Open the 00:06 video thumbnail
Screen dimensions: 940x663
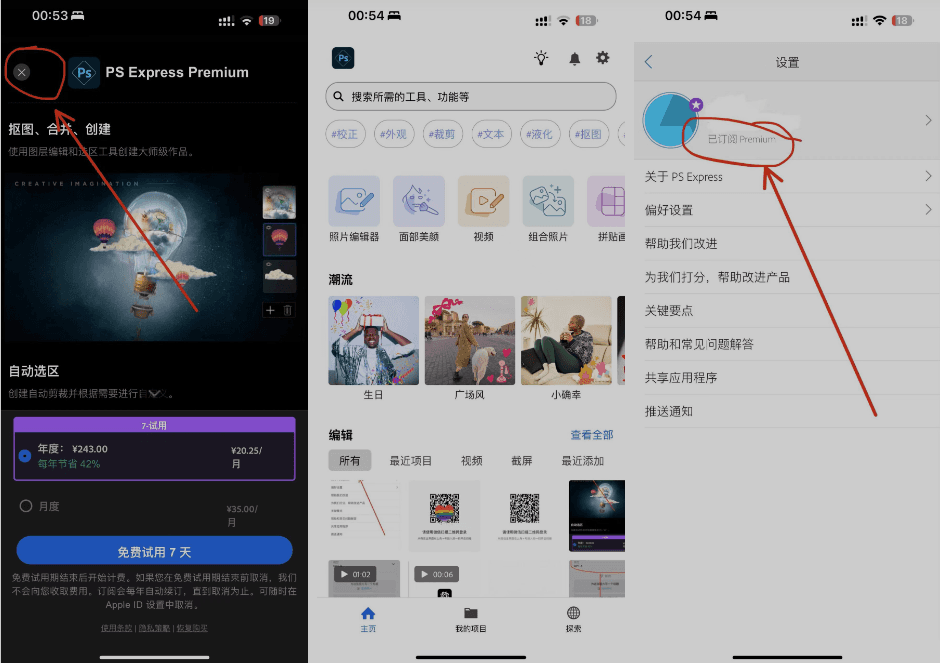click(444, 578)
